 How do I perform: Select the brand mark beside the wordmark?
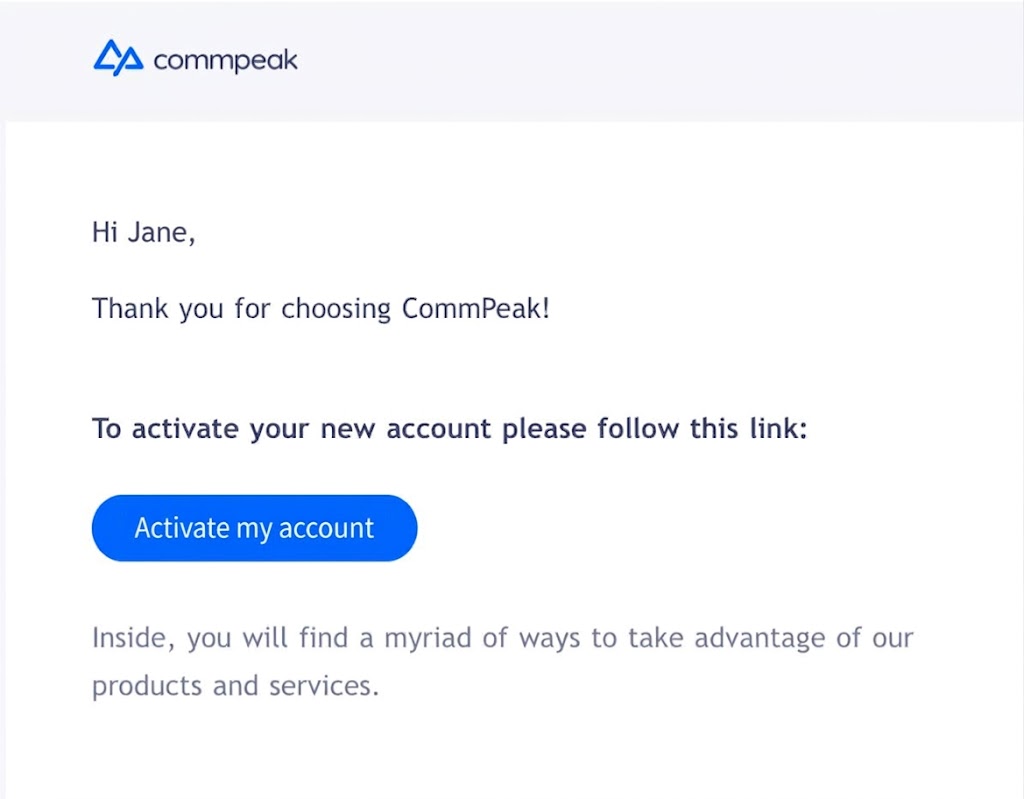tap(117, 58)
